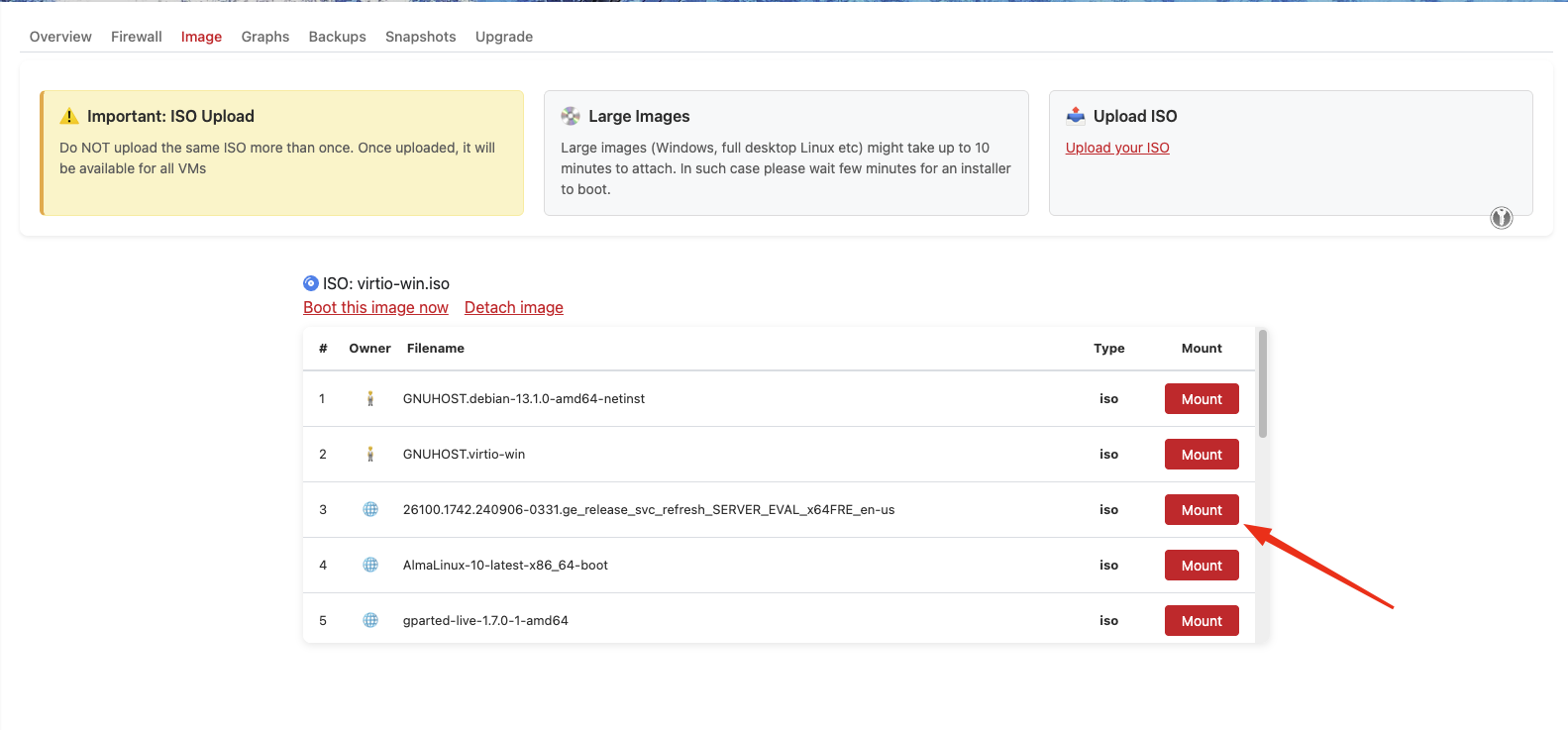Click the ISO list vertical scrollbar
Screen dimensions: 1568x730
click(1263, 384)
